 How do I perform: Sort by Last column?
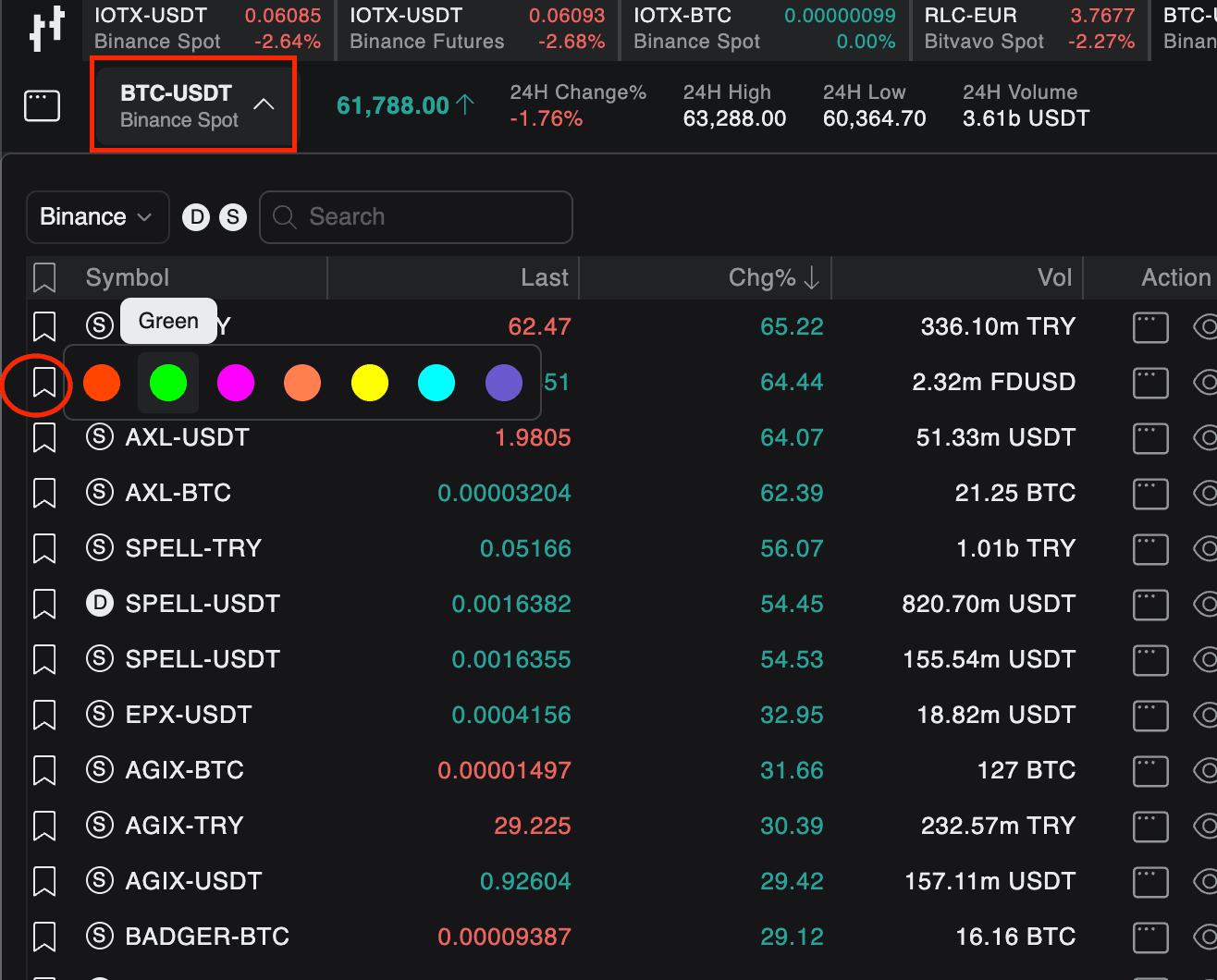[545, 277]
